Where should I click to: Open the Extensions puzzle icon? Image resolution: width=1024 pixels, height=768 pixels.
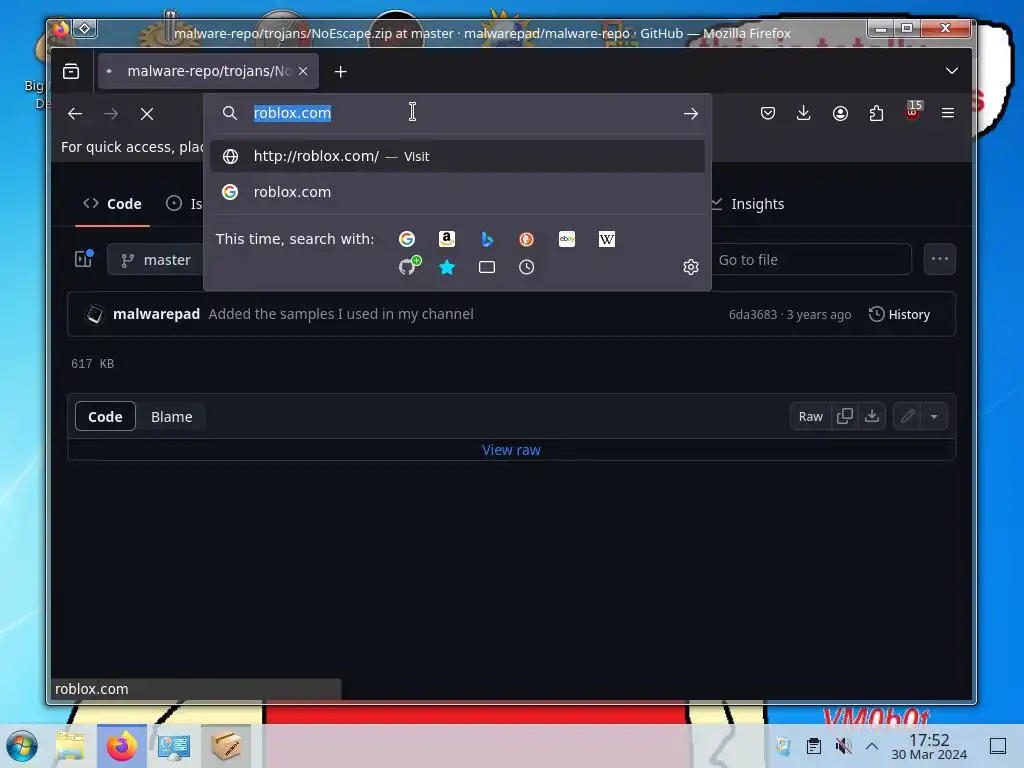click(x=876, y=113)
